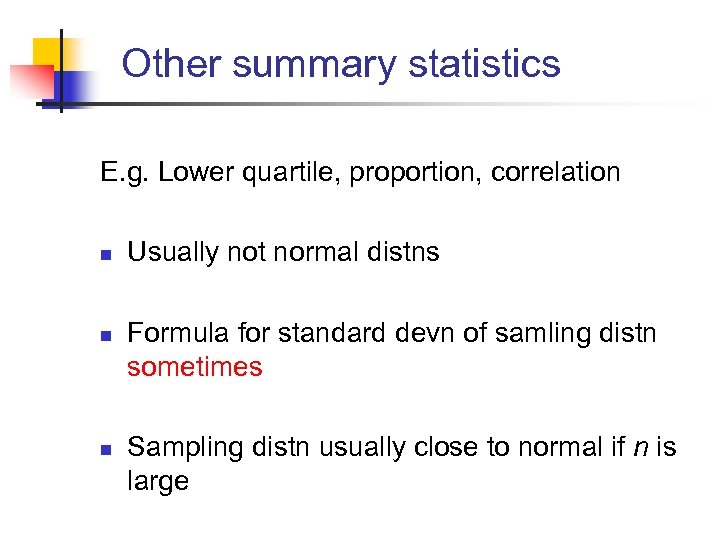Click the word 'large' at the bottom
Image resolution: width=720 pixels, height=540 pixels.
158,482
